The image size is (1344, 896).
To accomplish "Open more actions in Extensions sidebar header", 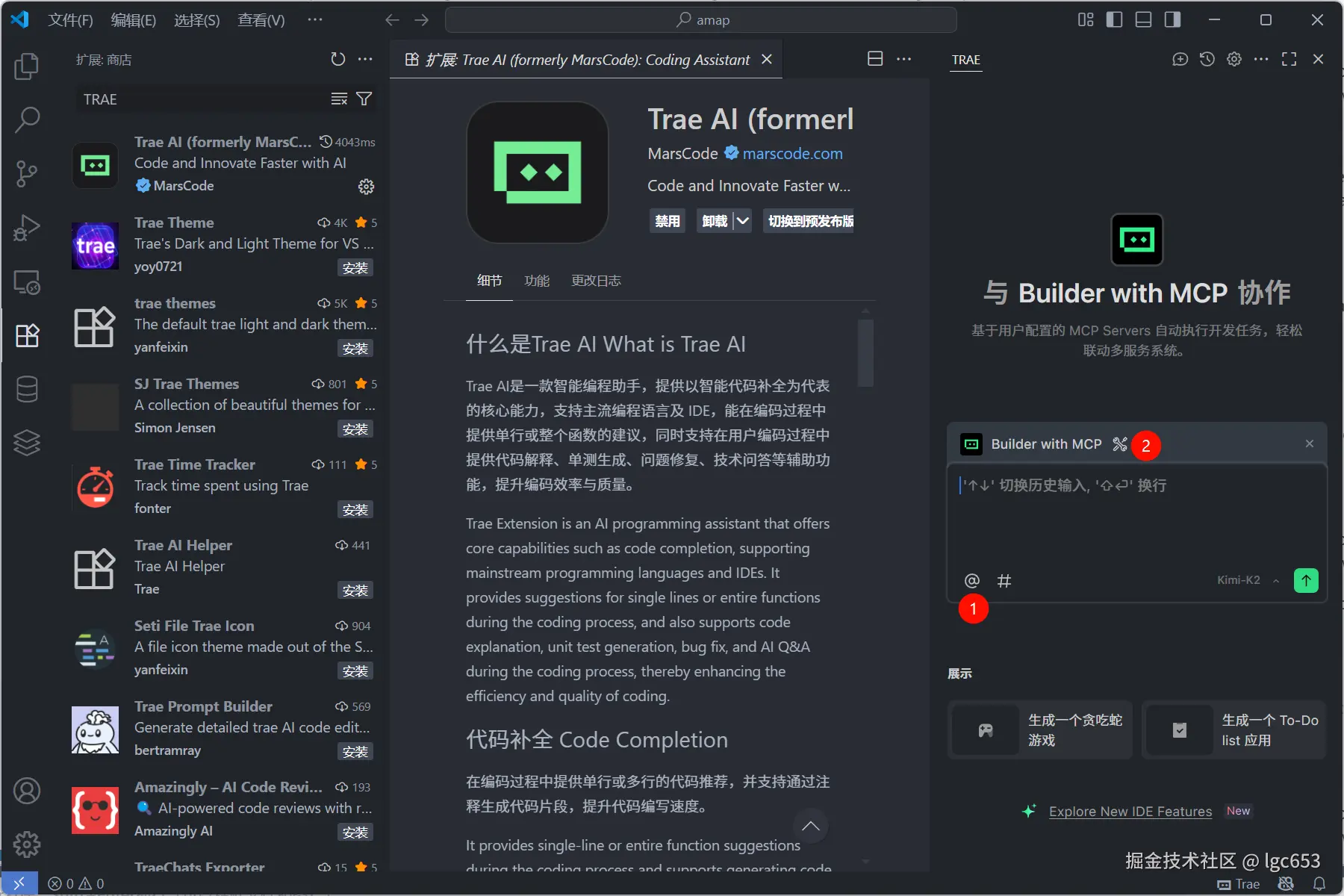I will click(x=365, y=59).
